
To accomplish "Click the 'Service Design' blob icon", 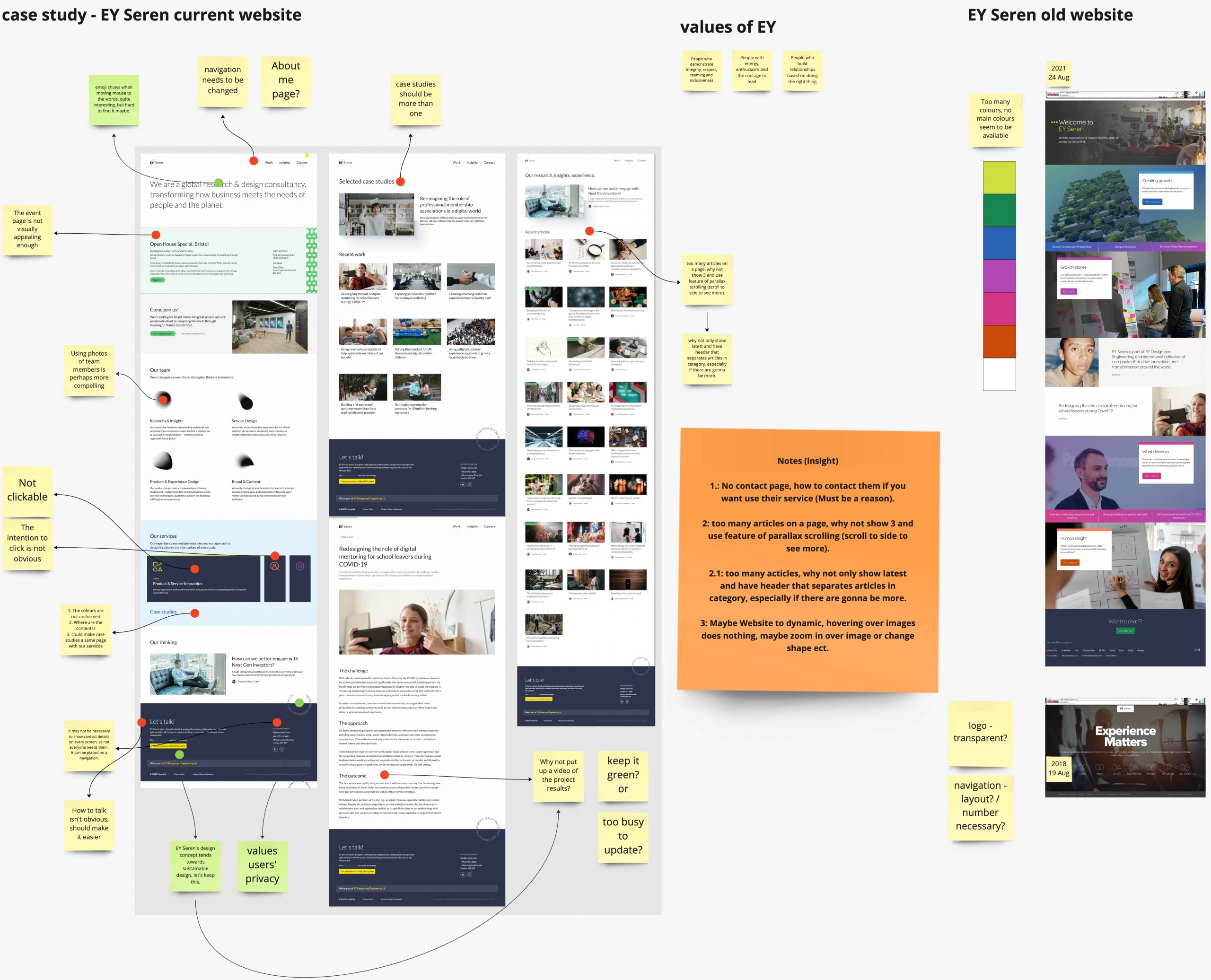I will point(245,401).
